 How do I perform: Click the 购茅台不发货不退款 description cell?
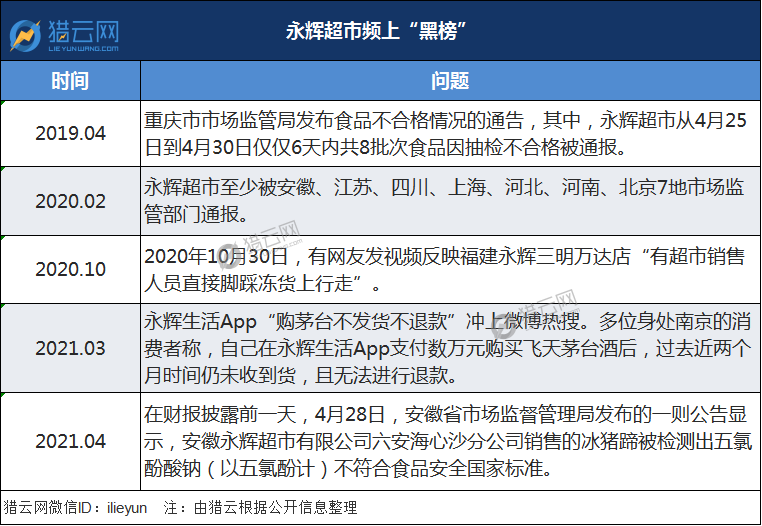coord(450,348)
